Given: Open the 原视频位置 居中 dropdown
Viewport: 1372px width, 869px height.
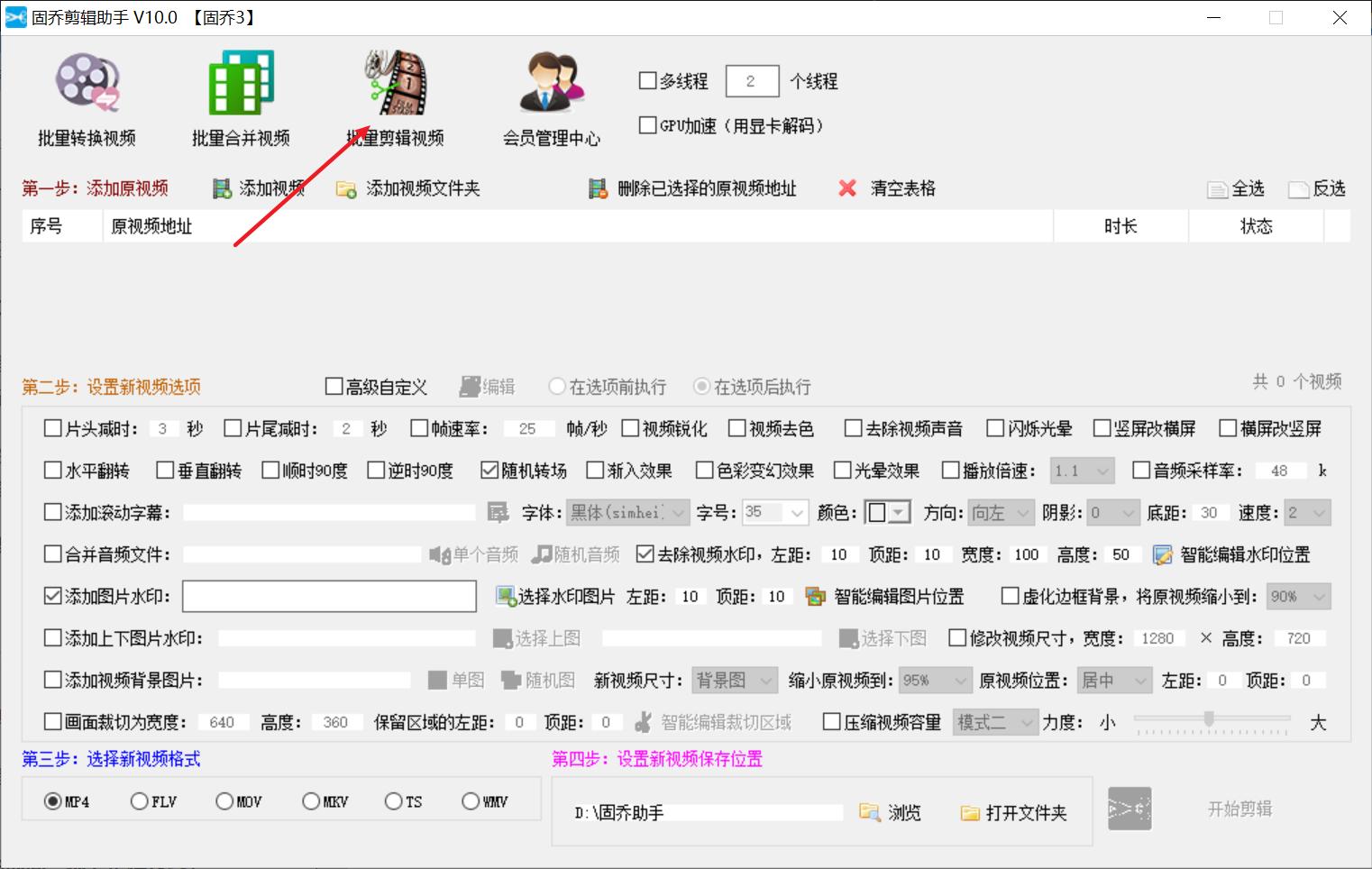Looking at the screenshot, I should coord(1114,680).
